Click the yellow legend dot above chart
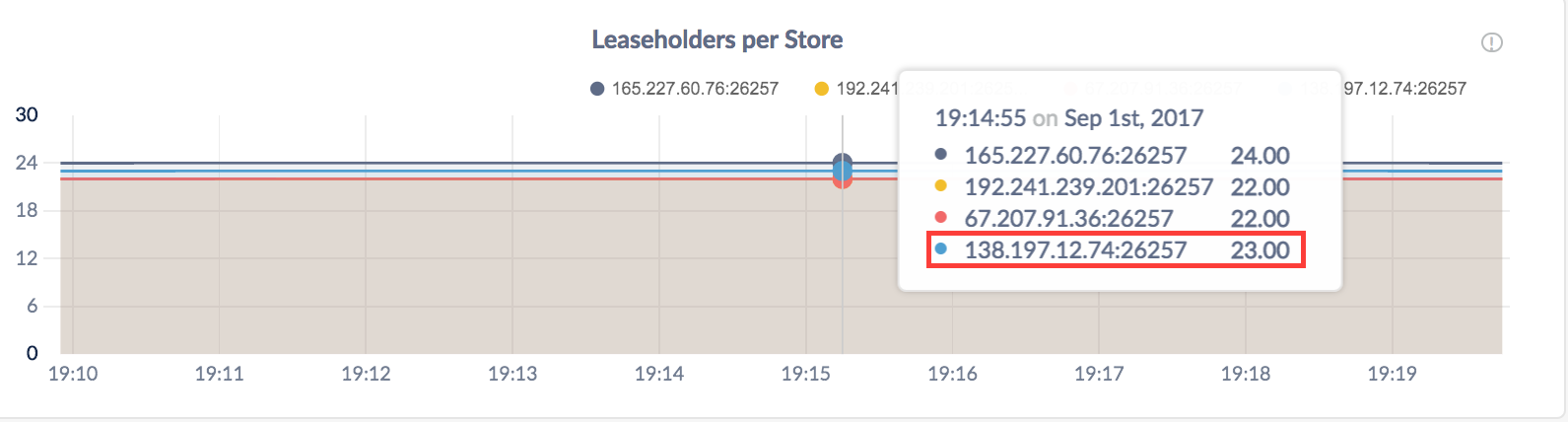Image resolution: width=1568 pixels, height=422 pixels. (822, 89)
